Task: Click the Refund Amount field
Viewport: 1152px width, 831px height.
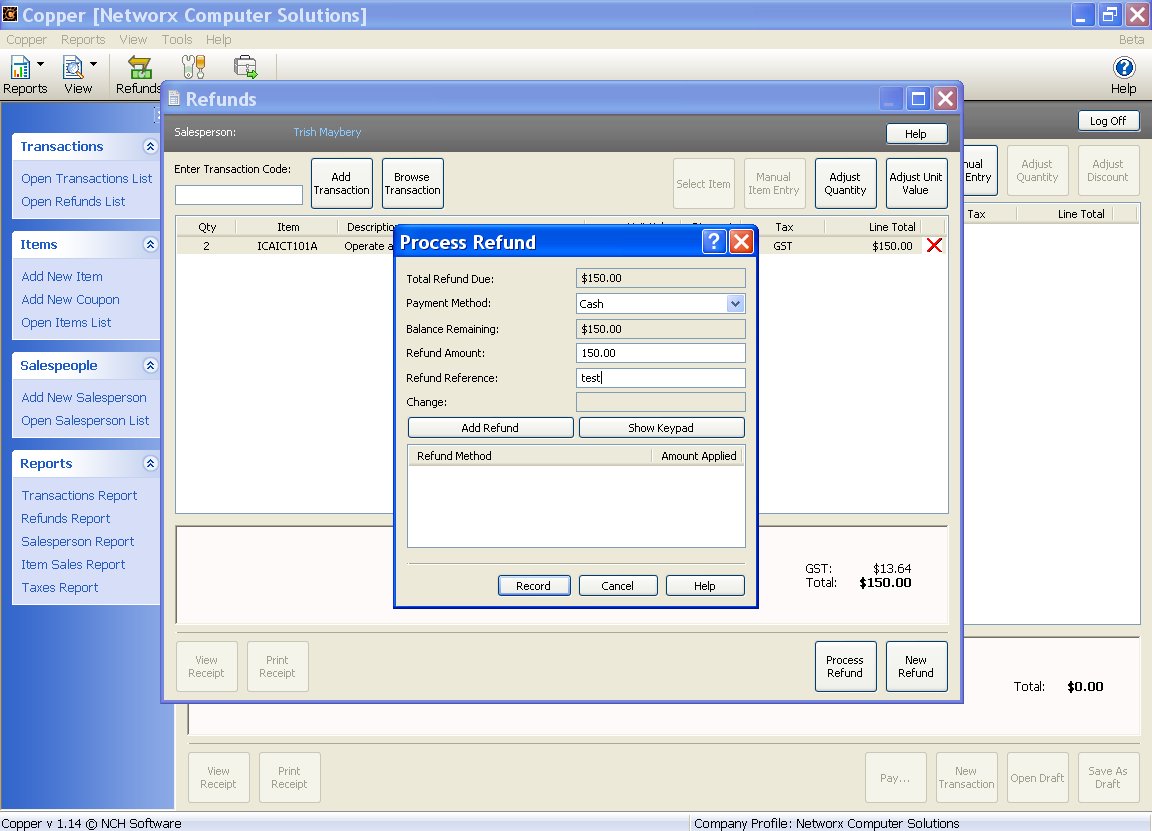Action: pyautogui.click(x=660, y=353)
